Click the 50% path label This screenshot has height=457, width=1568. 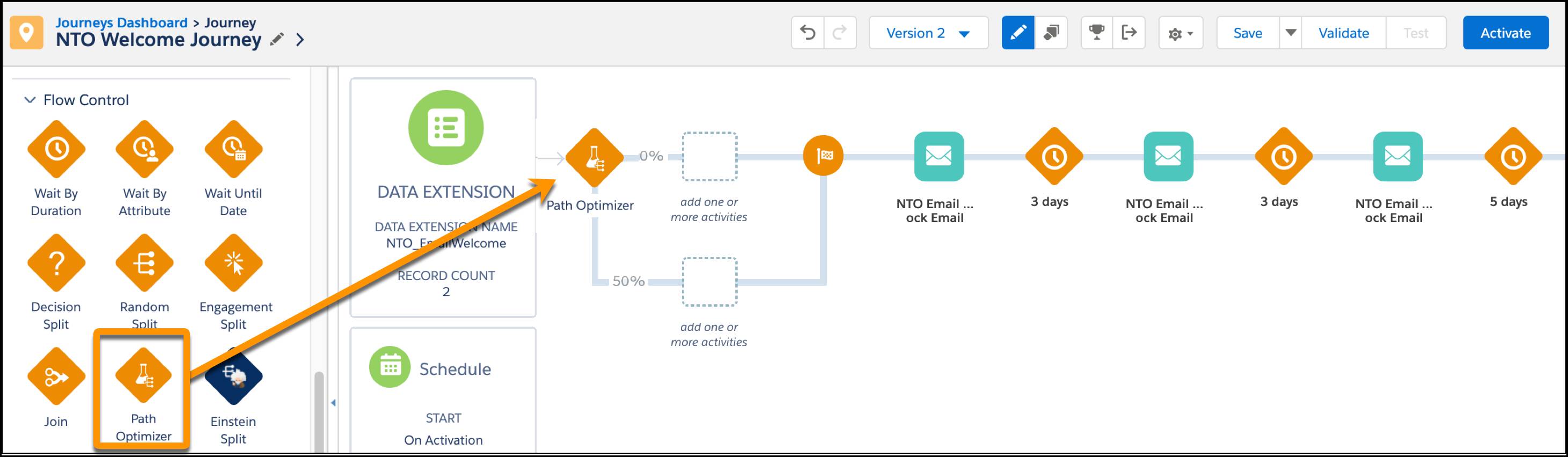click(x=628, y=281)
